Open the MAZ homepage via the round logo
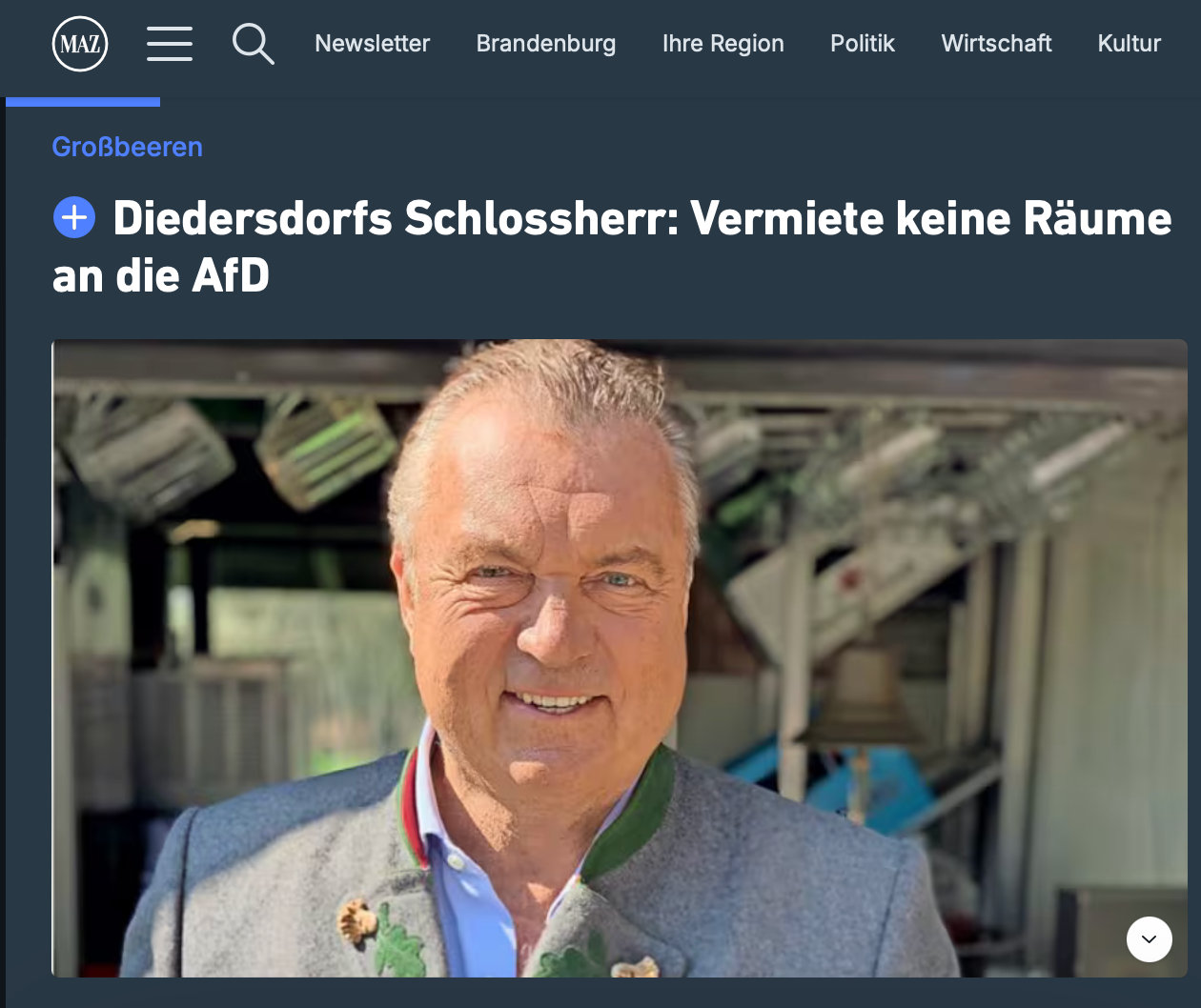 coord(80,44)
